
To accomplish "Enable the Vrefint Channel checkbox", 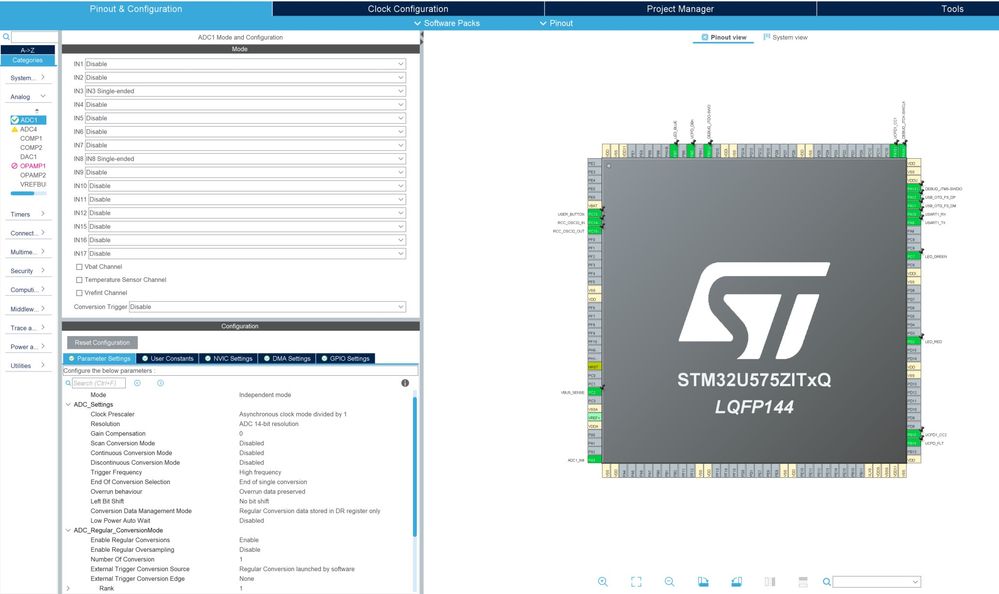I will [79, 293].
